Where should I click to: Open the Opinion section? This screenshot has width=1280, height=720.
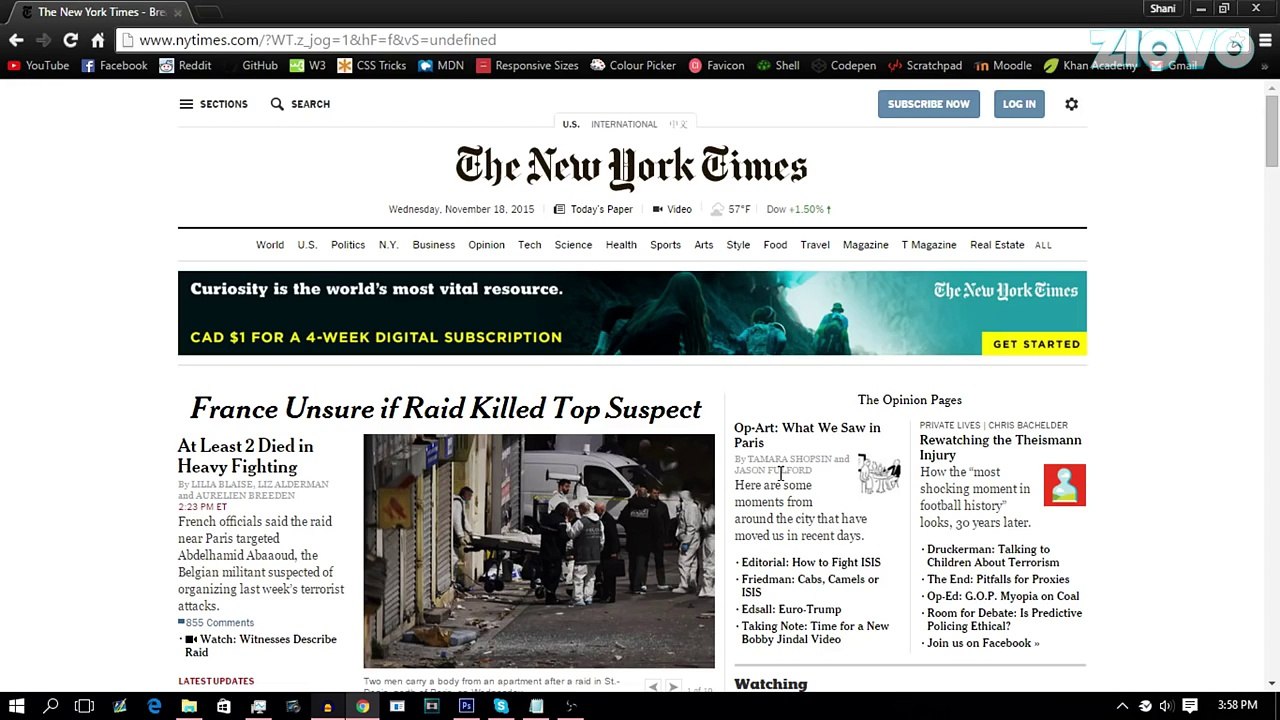[x=487, y=245]
